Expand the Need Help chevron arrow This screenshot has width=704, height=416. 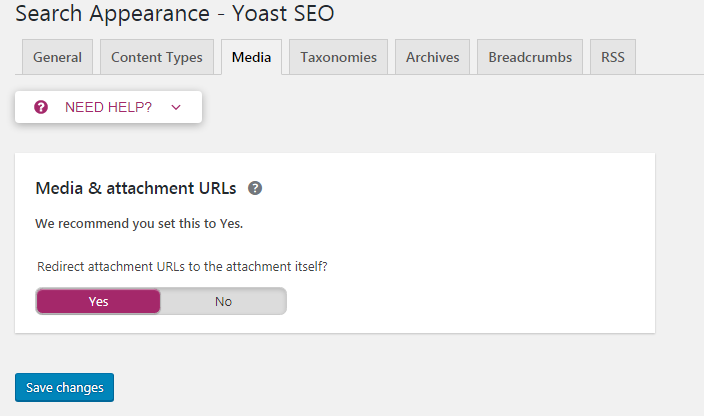[176, 107]
